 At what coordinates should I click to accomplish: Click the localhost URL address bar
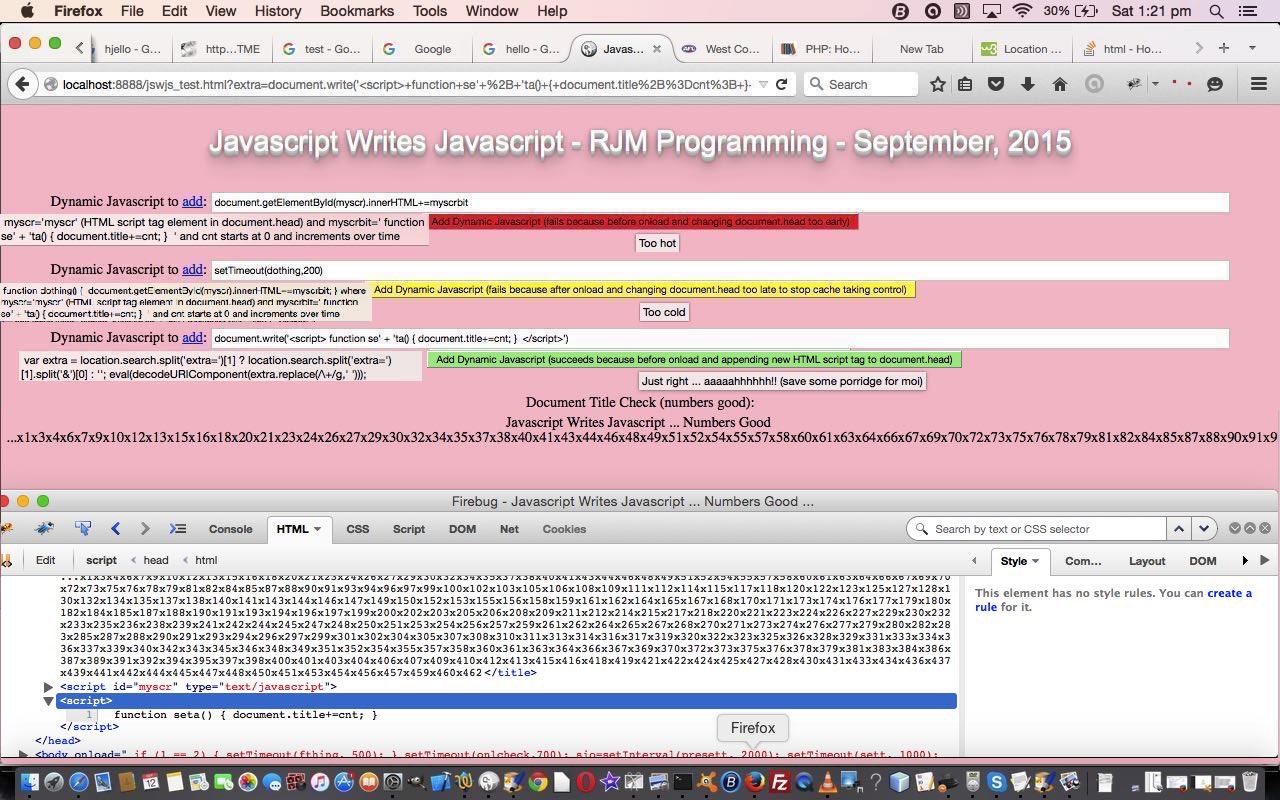coord(405,85)
